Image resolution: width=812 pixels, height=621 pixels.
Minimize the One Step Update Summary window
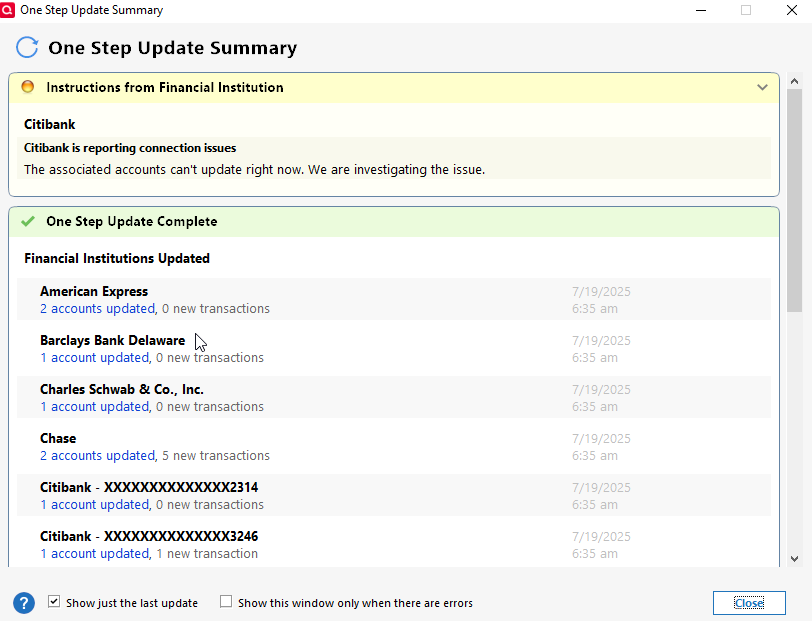pyautogui.click(x=701, y=10)
